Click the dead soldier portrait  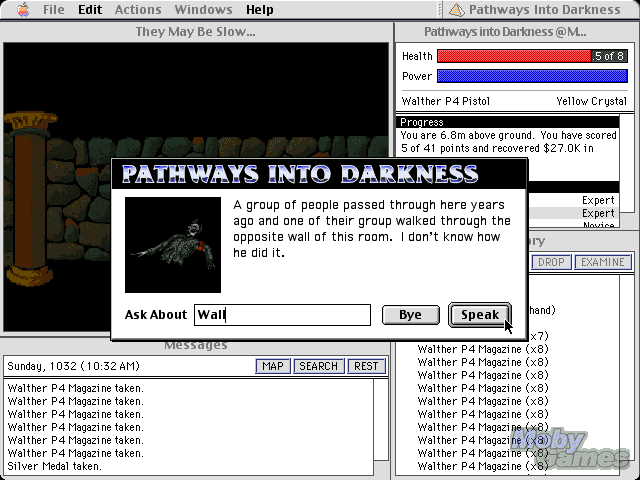point(173,245)
